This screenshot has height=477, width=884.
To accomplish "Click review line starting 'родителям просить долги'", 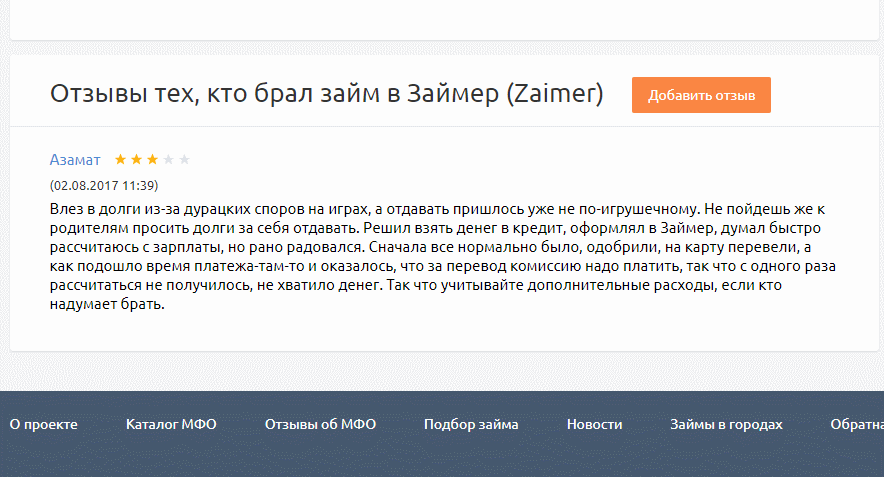I will 435,228.
